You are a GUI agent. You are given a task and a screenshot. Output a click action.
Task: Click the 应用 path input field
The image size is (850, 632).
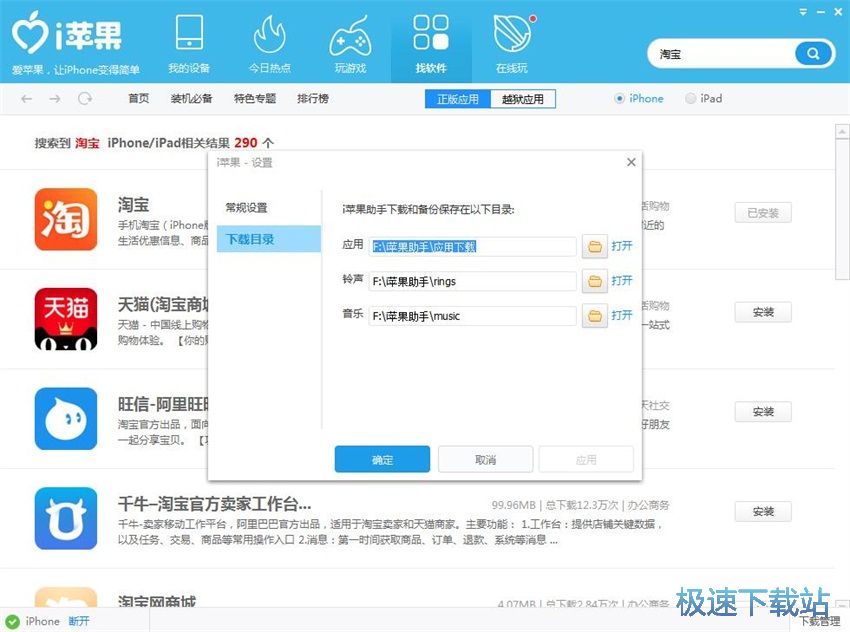point(472,247)
